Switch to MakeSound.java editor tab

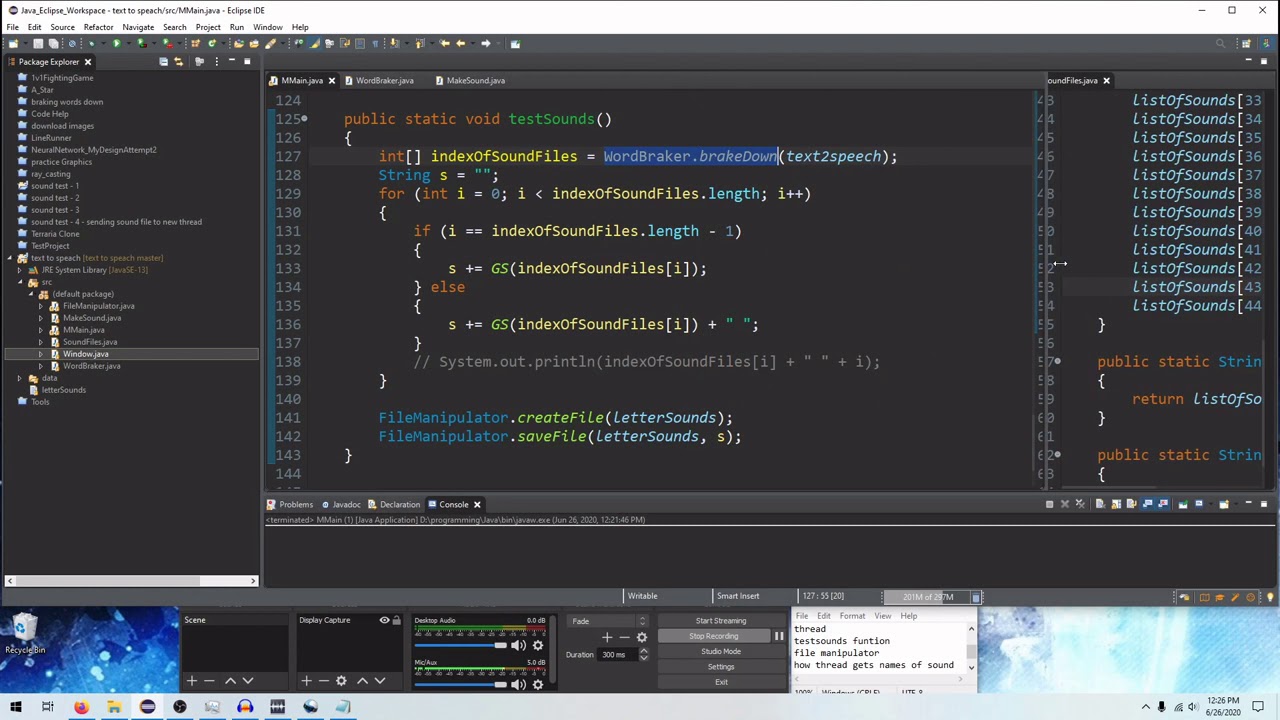475,80
